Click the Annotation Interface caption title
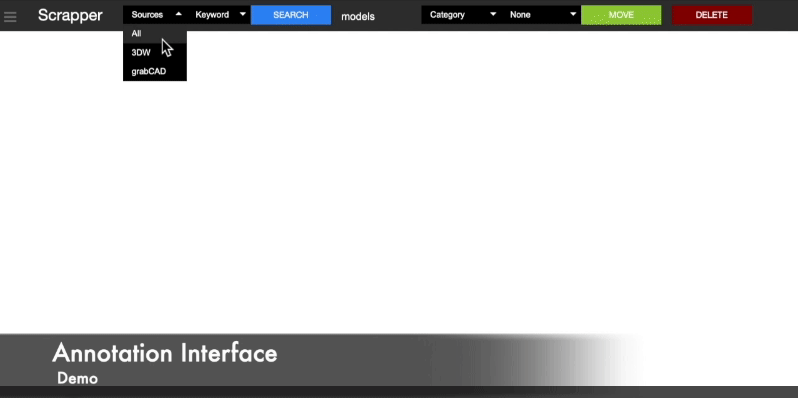The height and width of the screenshot is (398, 798). [x=165, y=353]
